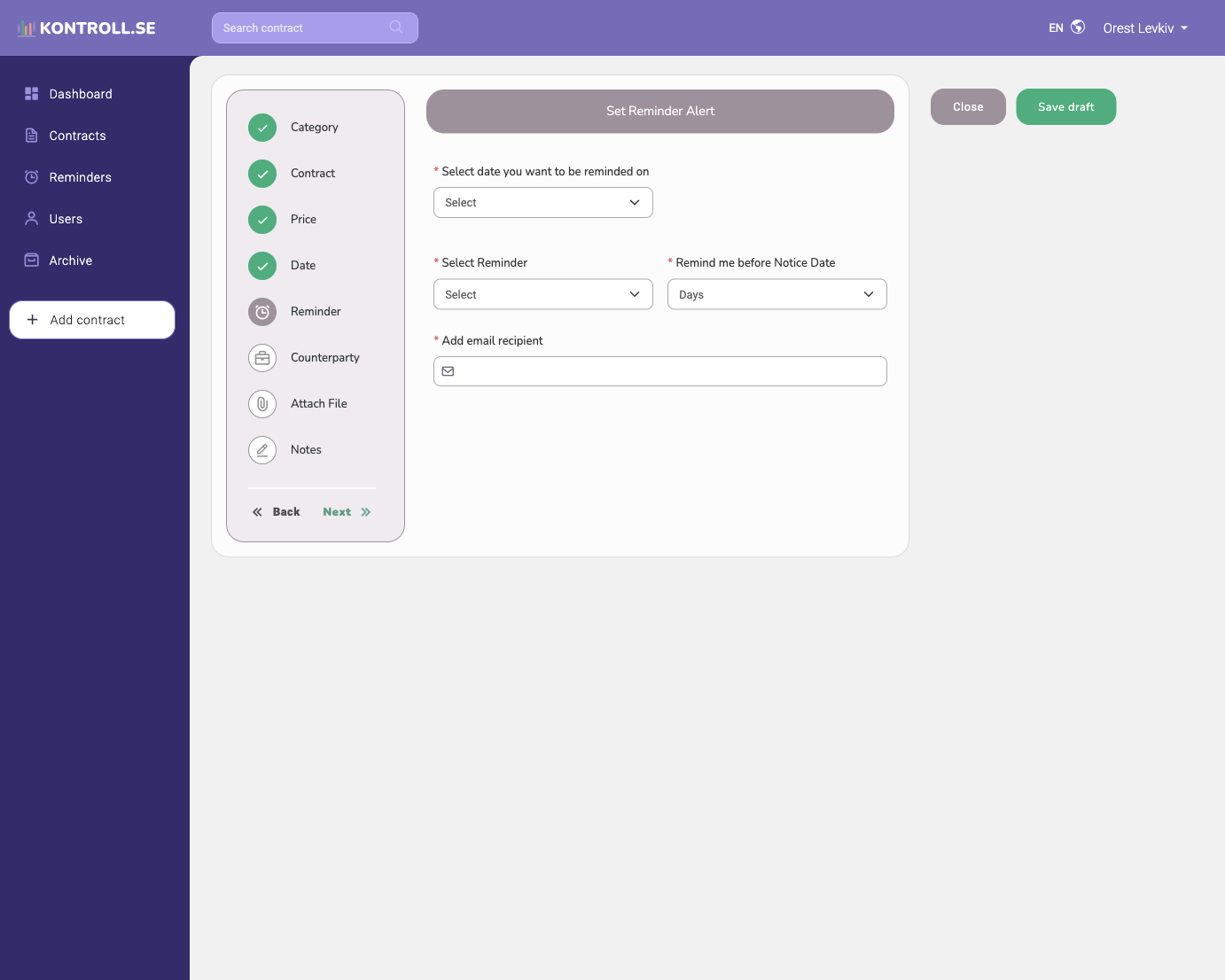This screenshot has height=980, width=1225.
Task: Click the 'Remind me before Notice Date' label
Action: coord(755,263)
